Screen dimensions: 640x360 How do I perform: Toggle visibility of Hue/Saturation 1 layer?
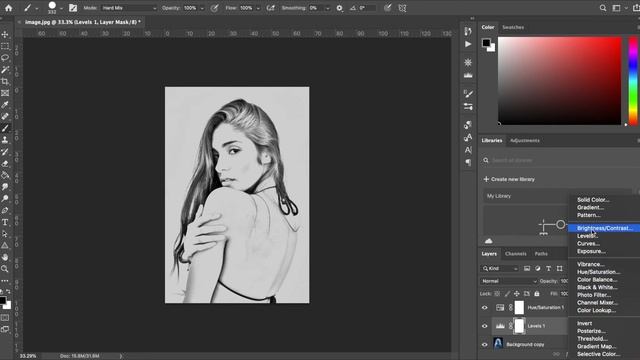coord(484,308)
